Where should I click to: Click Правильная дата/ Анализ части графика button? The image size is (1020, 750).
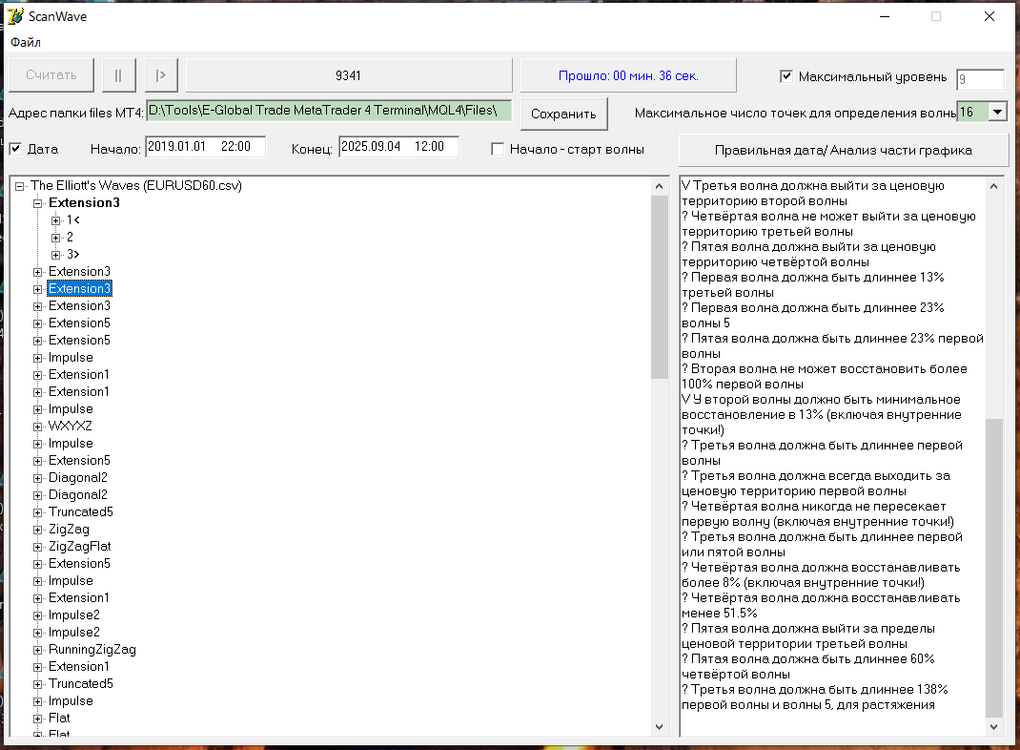pos(843,150)
